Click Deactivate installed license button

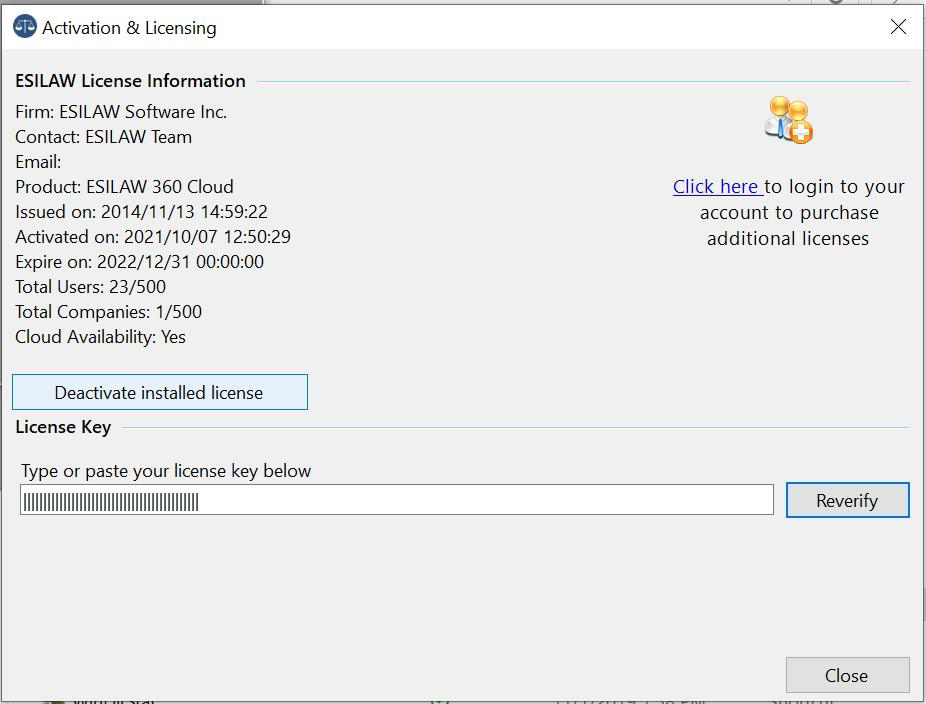(160, 392)
